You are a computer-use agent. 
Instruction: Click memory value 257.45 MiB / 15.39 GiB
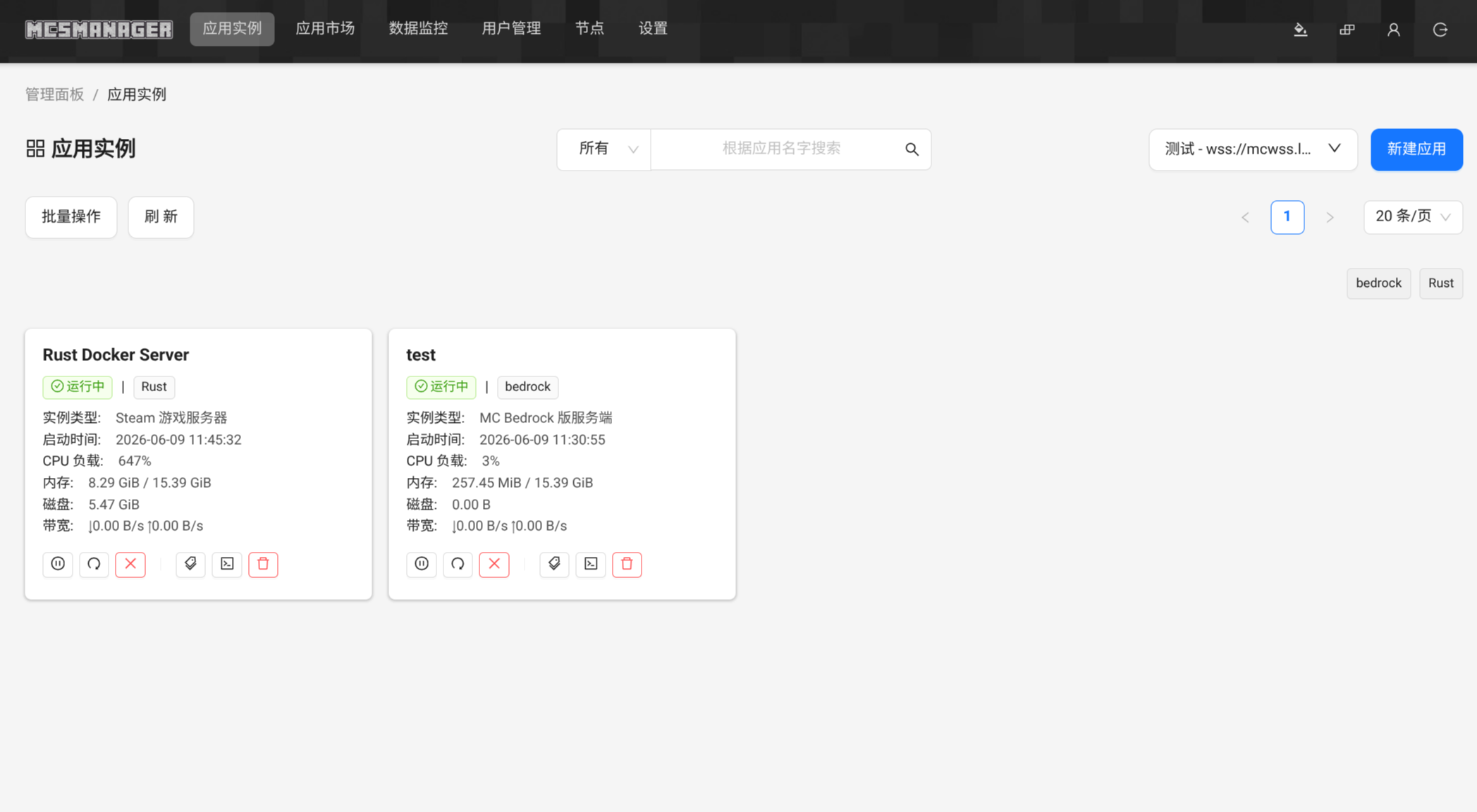coord(522,483)
